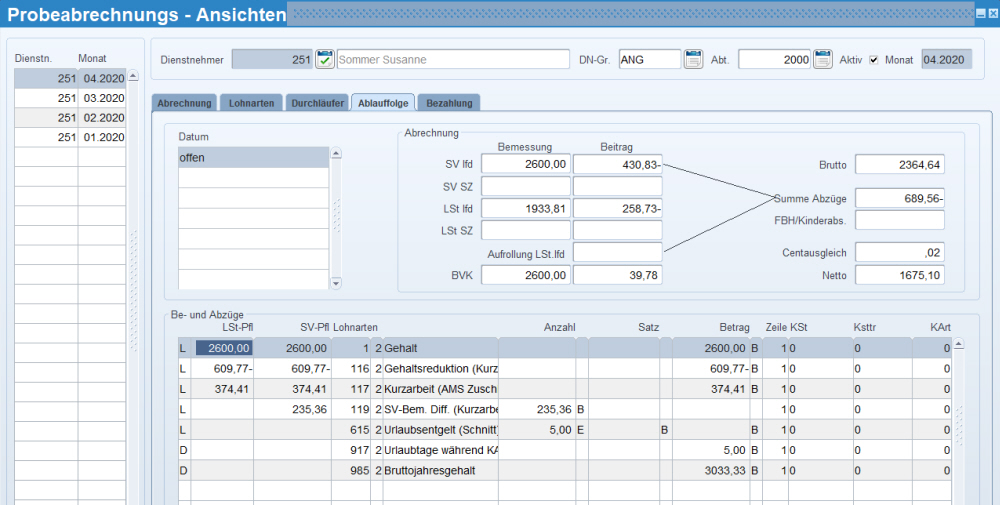Select the Gehalt row in table
The image size is (1000, 505).
point(564,348)
